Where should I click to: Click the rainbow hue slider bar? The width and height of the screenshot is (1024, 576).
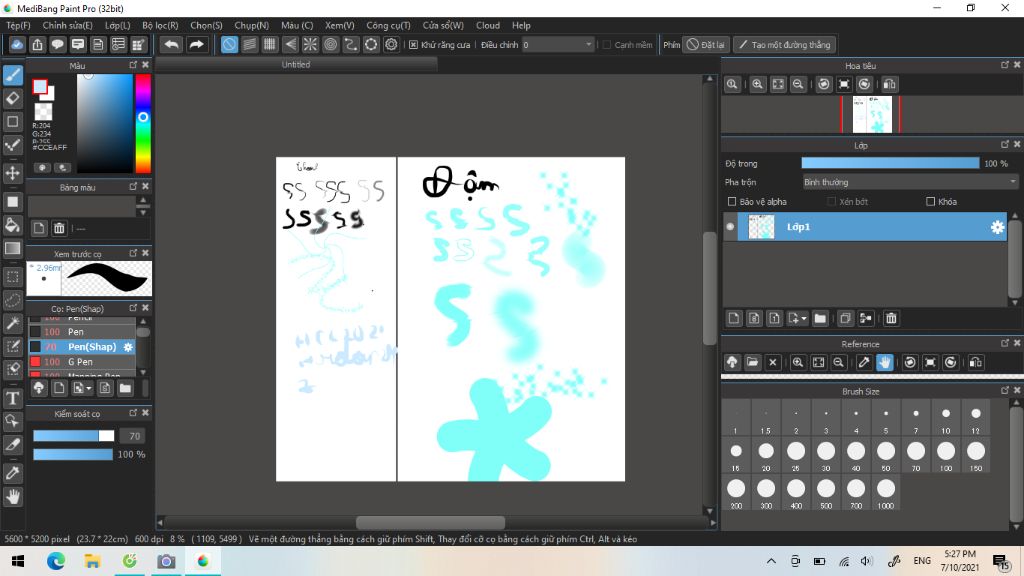click(x=143, y=123)
